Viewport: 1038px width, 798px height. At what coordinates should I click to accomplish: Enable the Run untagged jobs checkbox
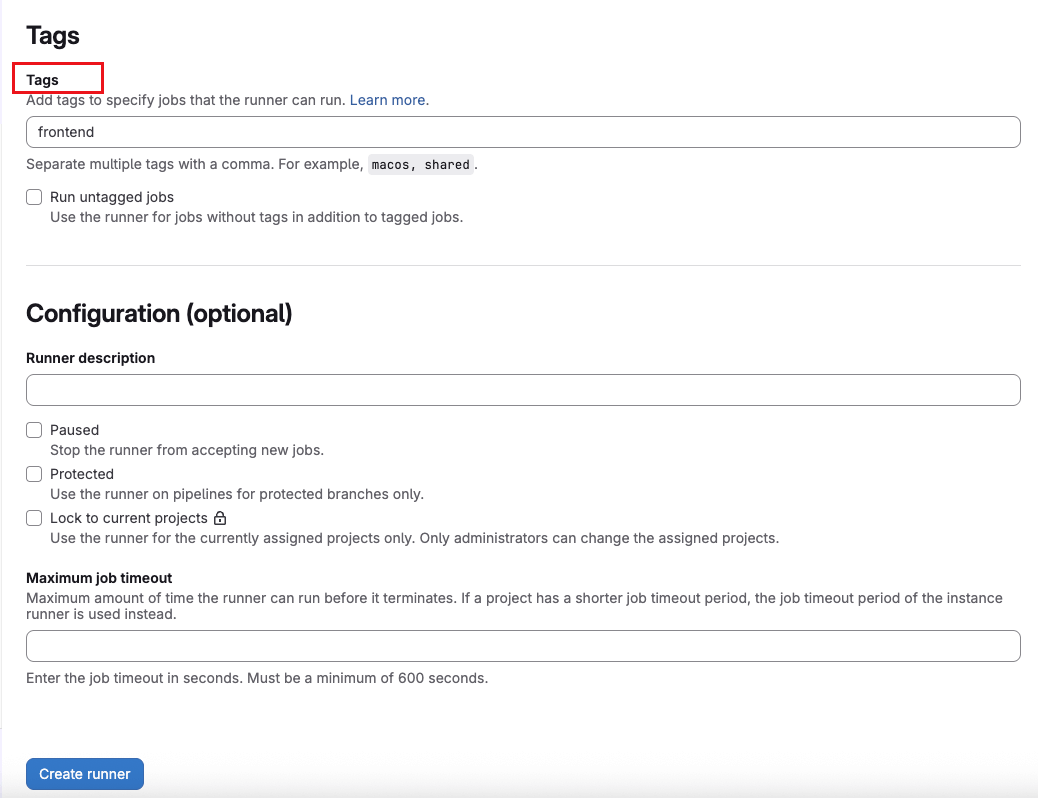click(34, 197)
